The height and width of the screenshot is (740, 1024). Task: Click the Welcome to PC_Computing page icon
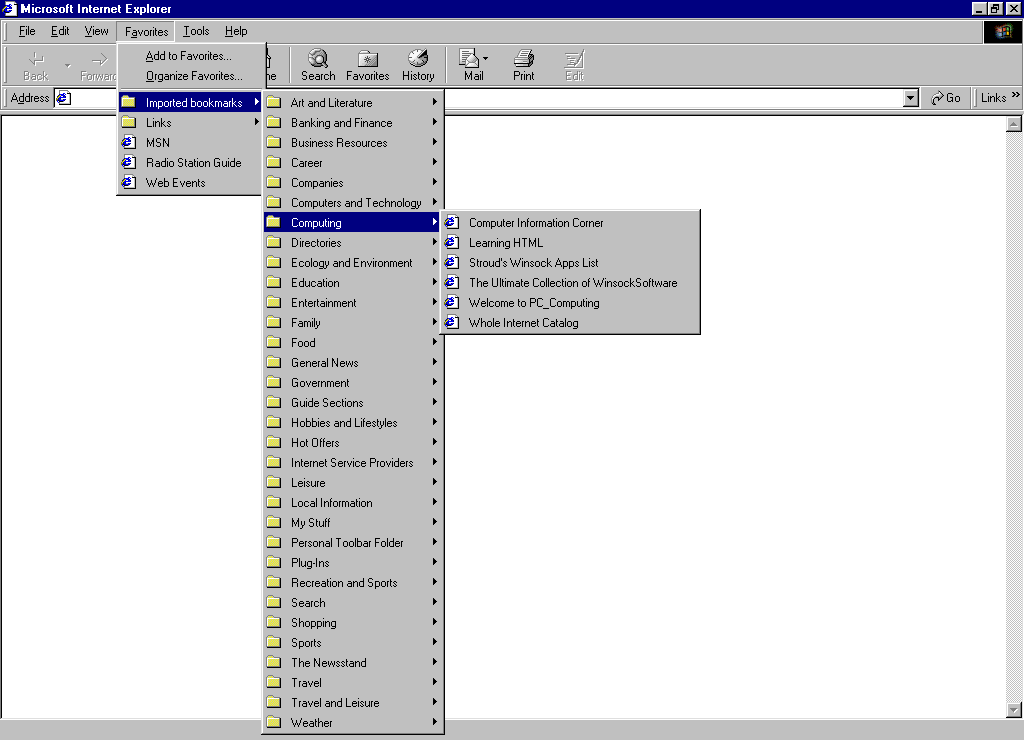click(x=452, y=302)
